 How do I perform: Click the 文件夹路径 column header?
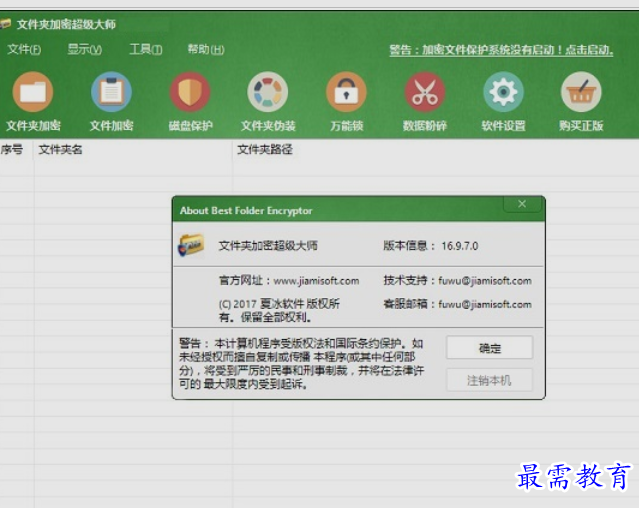click(265, 150)
